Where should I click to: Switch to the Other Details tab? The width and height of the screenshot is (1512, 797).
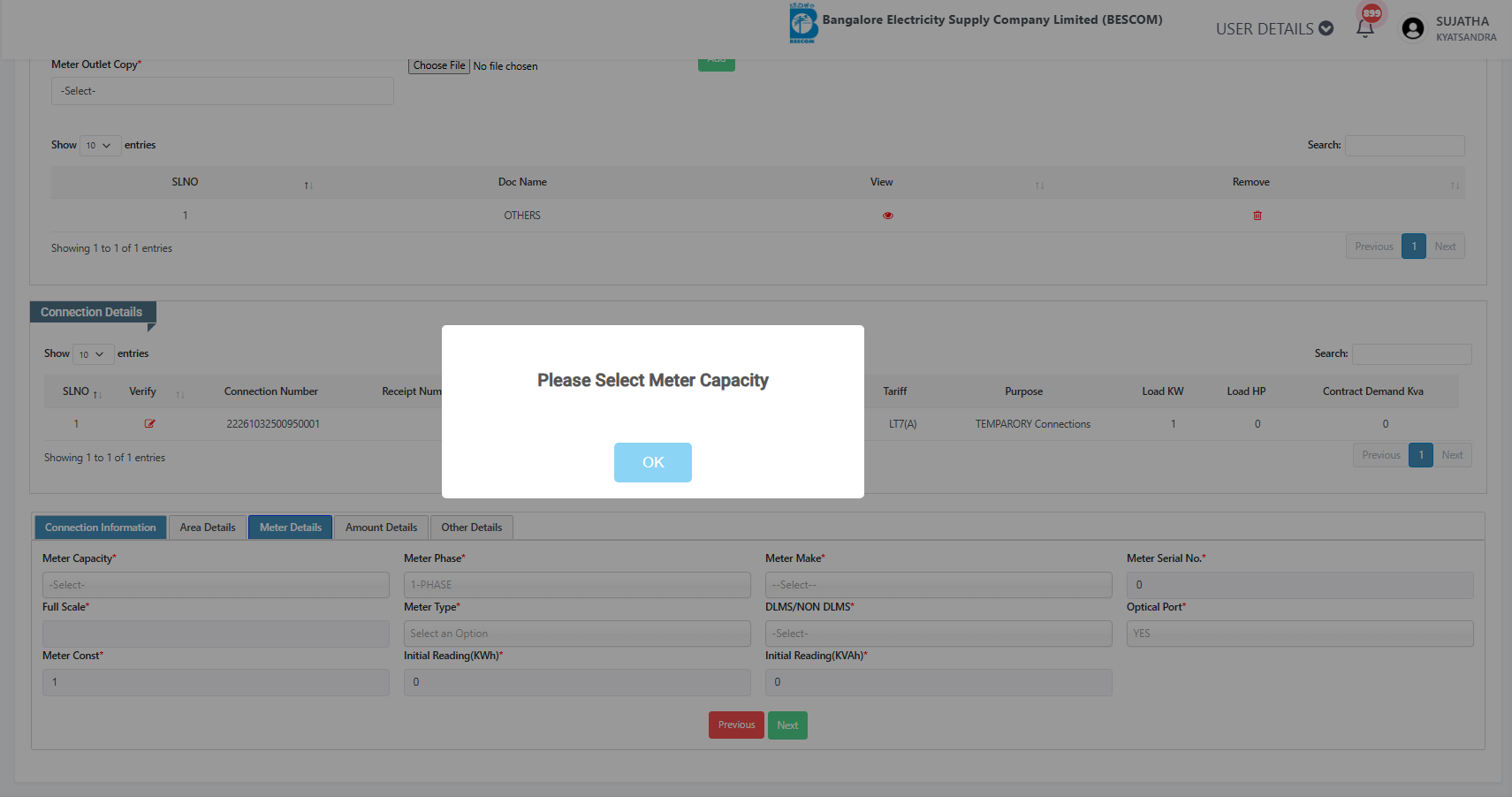coord(471,528)
